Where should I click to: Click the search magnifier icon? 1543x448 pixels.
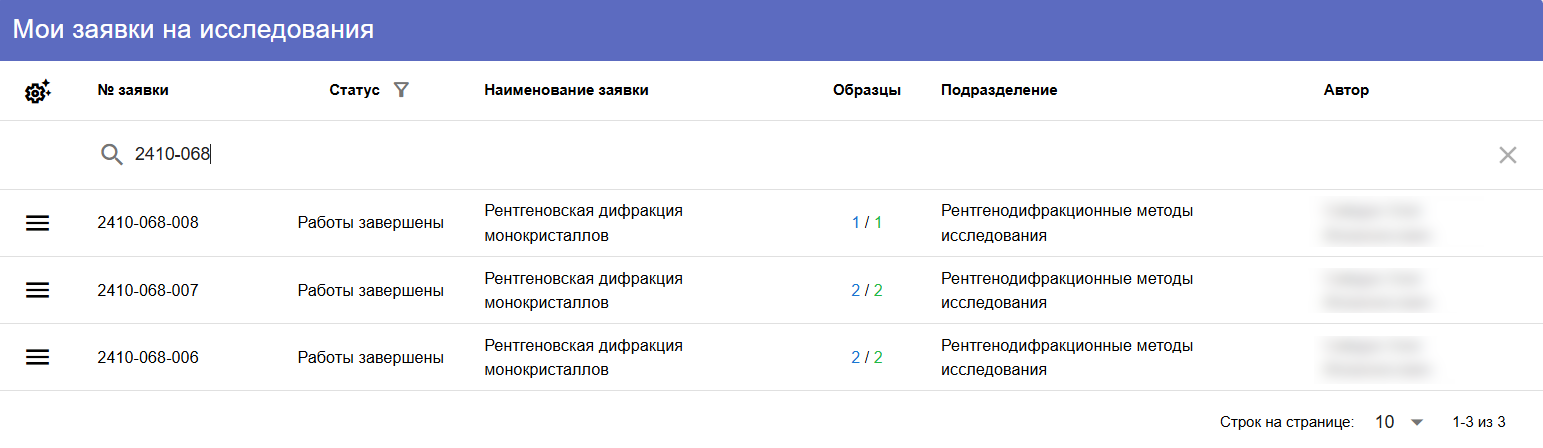[112, 154]
